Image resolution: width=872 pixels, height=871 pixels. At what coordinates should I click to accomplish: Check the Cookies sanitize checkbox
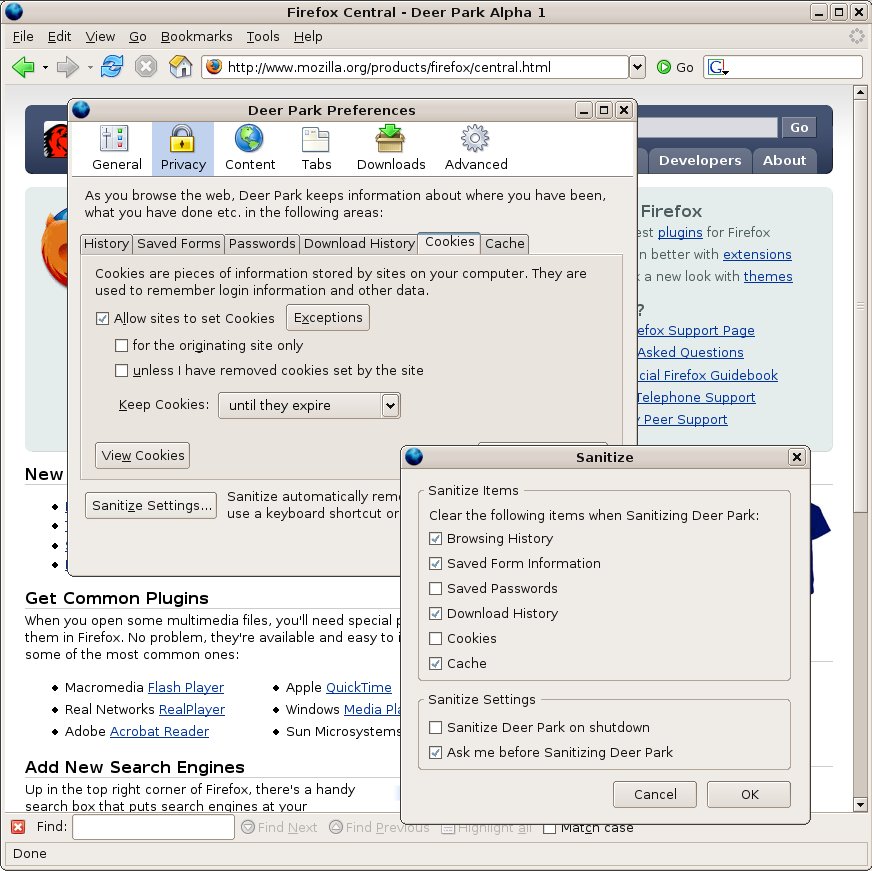tap(435, 639)
